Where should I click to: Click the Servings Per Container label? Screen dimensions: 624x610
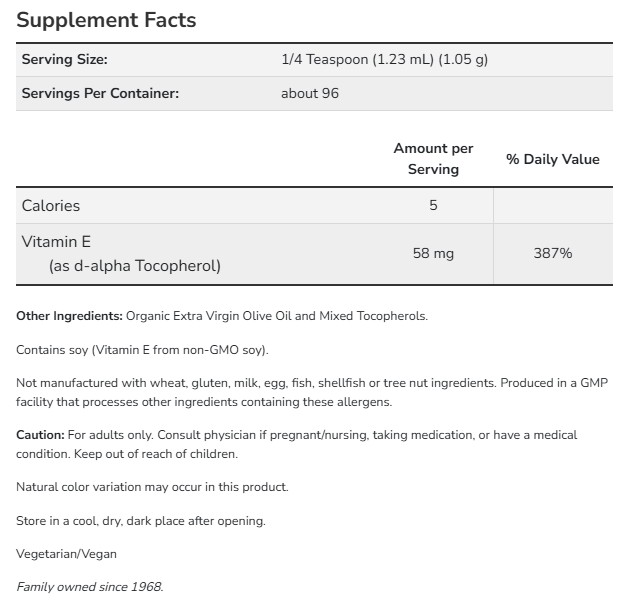(x=100, y=94)
